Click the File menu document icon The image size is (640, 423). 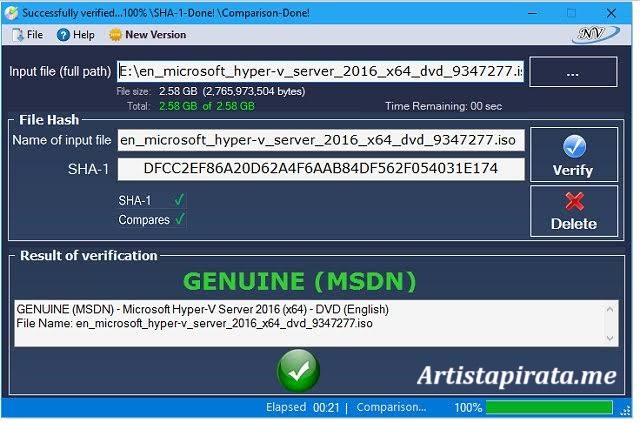[x=18, y=35]
